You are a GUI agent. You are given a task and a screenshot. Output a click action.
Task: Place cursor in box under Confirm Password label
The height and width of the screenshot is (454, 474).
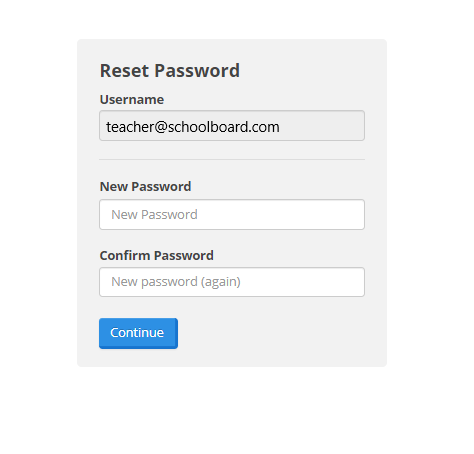coord(232,282)
